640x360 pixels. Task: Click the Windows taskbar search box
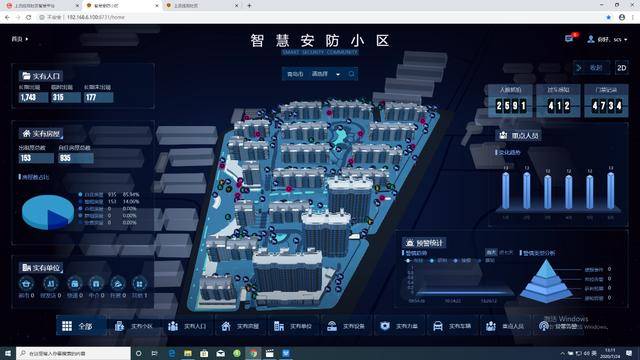click(x=73, y=353)
